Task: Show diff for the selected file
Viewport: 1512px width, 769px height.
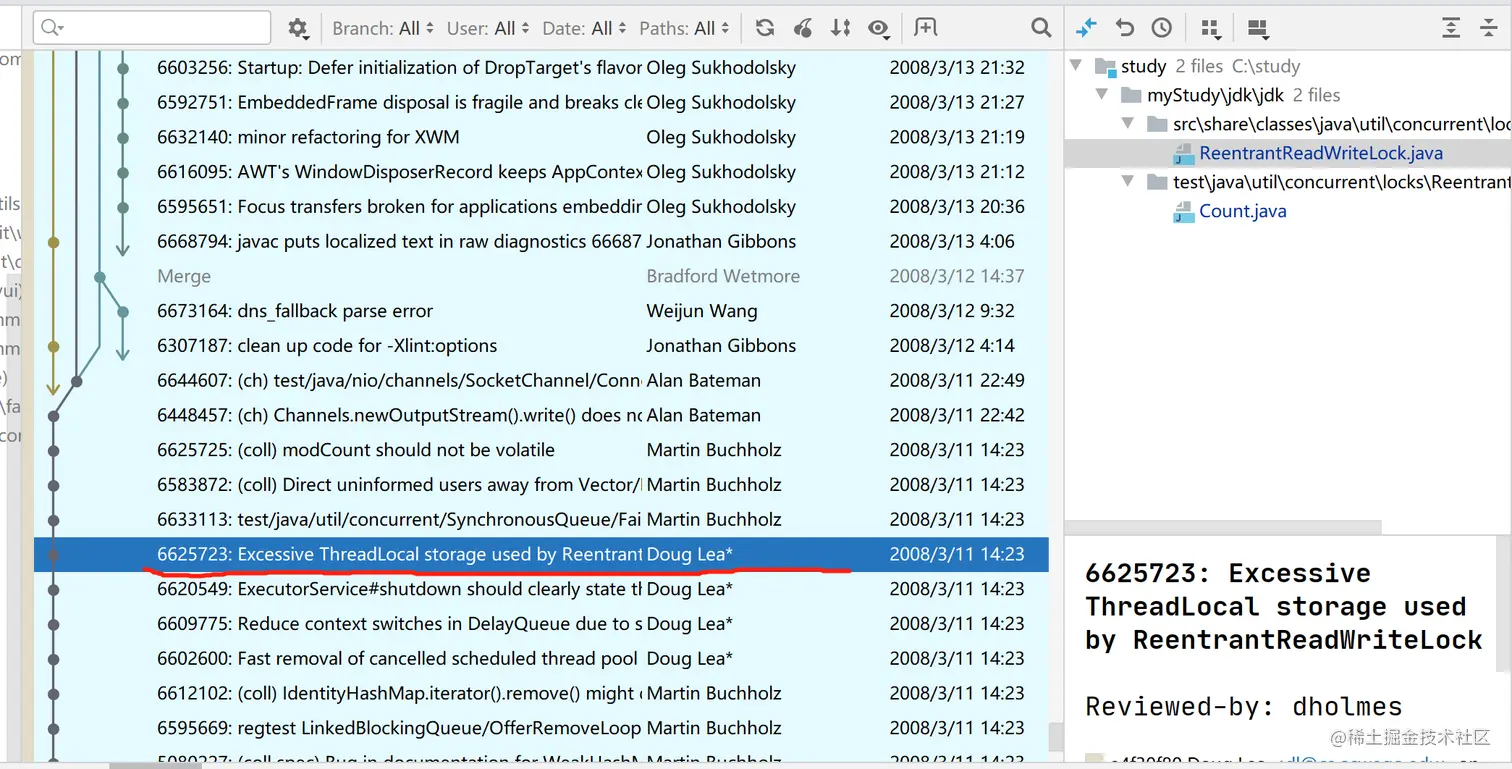Action: [x=1087, y=28]
